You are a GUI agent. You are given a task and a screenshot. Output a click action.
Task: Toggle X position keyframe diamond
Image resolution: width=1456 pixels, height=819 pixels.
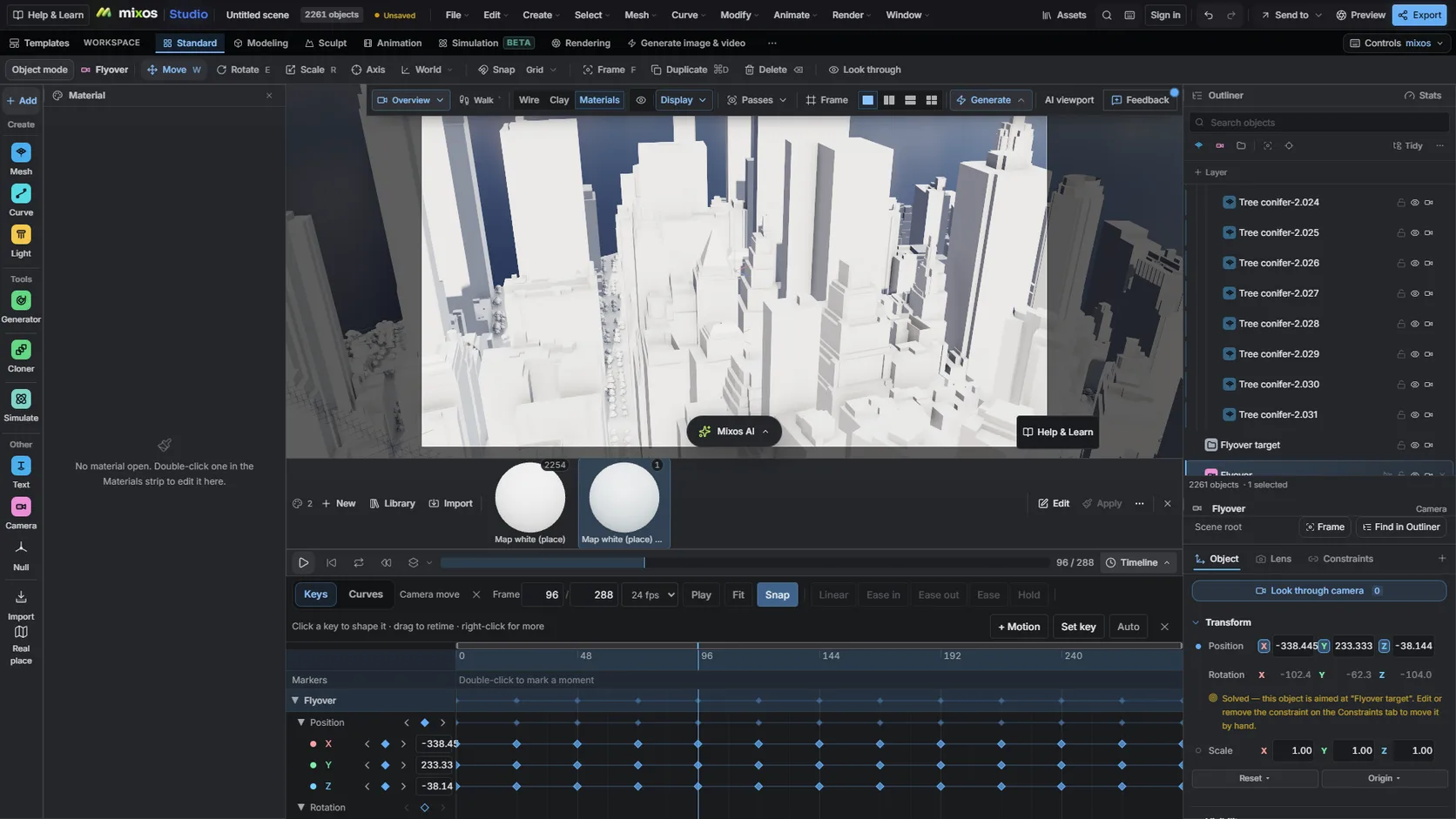coord(385,744)
